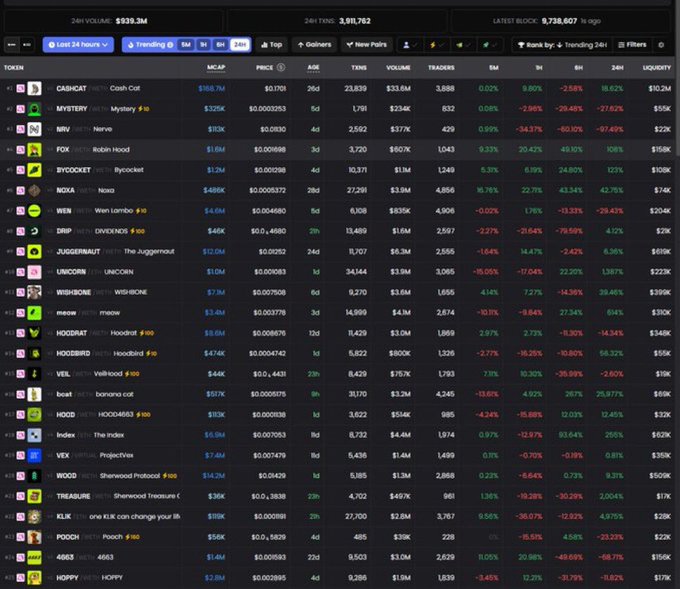Sort by the TRADERS column header

441,68
